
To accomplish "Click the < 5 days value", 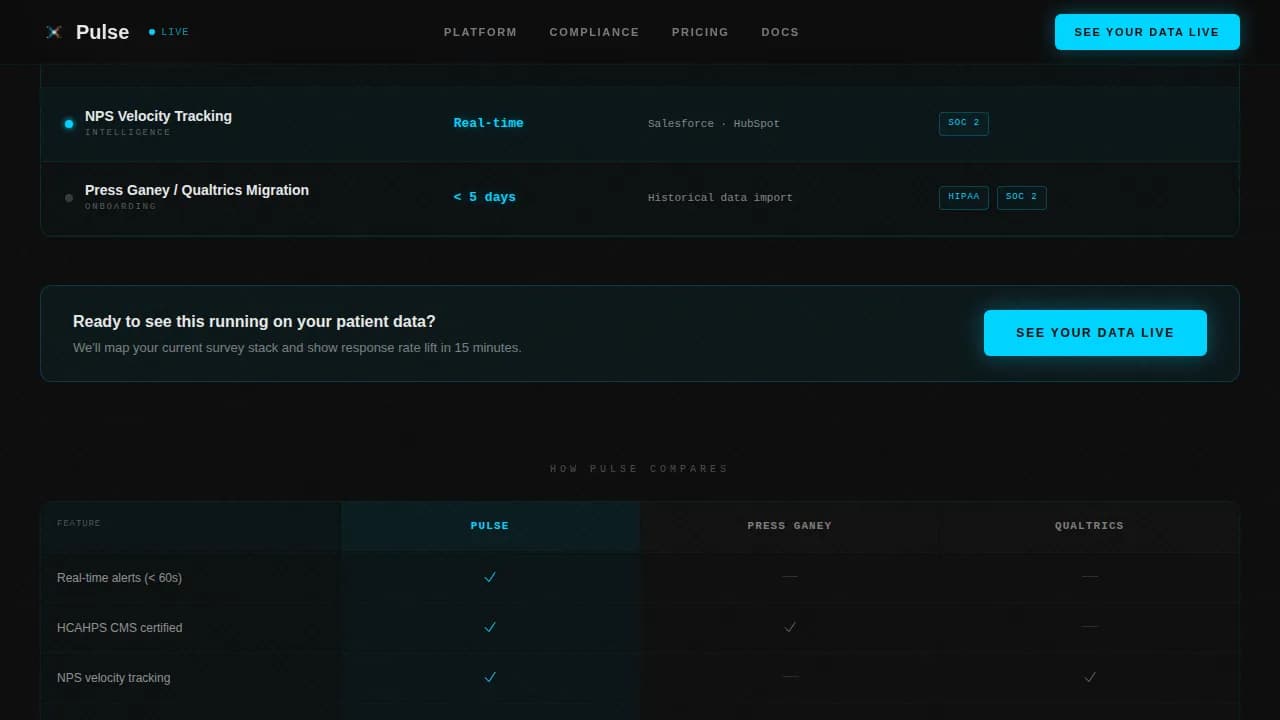I will pyautogui.click(x=484, y=197).
